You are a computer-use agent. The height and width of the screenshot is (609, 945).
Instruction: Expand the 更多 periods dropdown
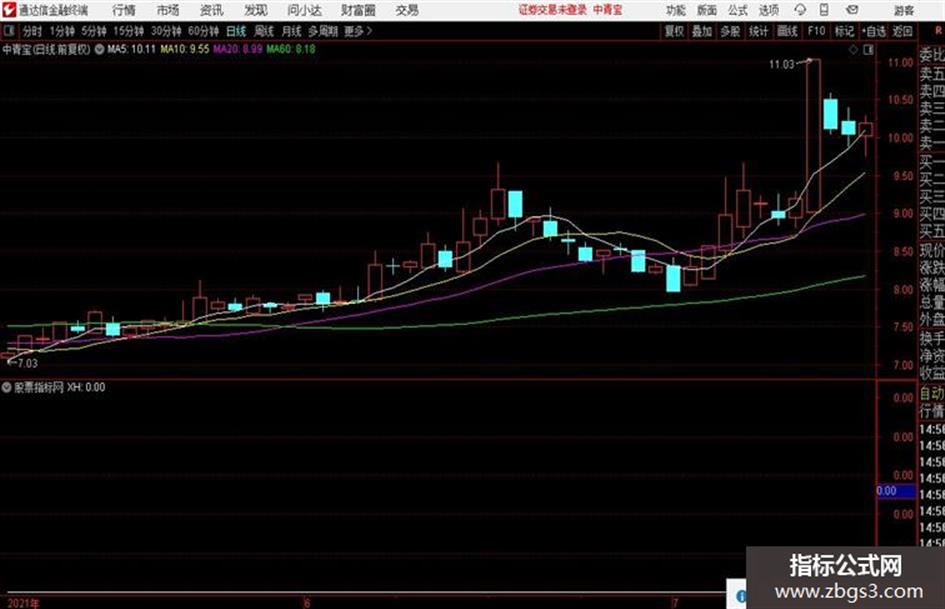[x=359, y=31]
